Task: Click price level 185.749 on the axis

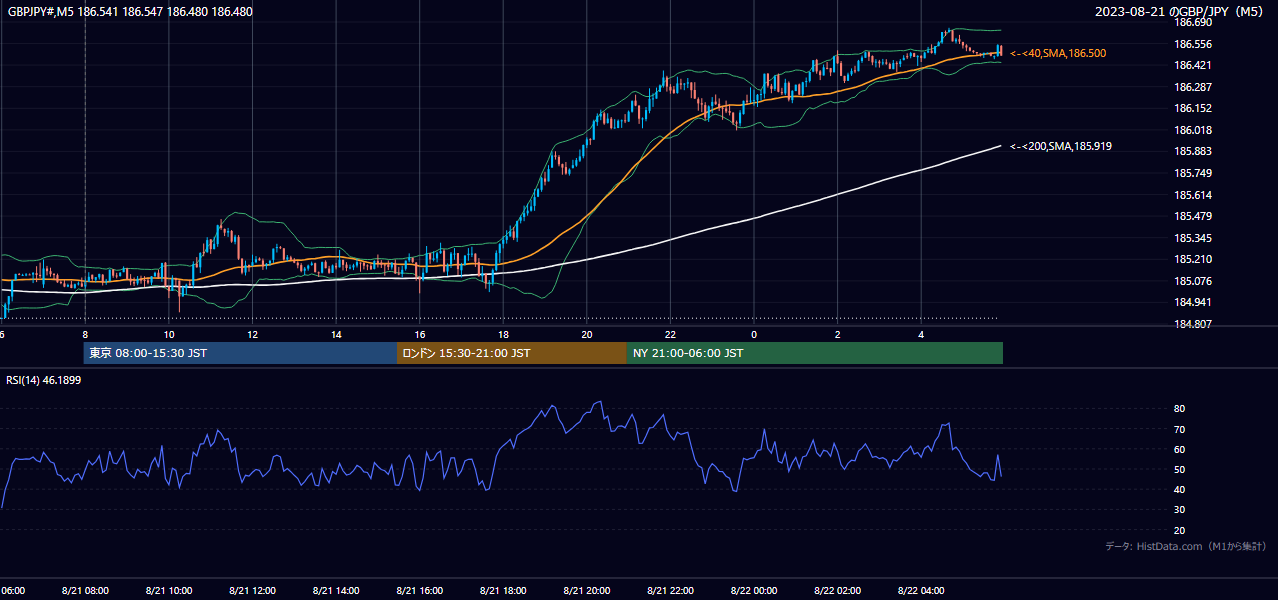Action: point(1193,173)
